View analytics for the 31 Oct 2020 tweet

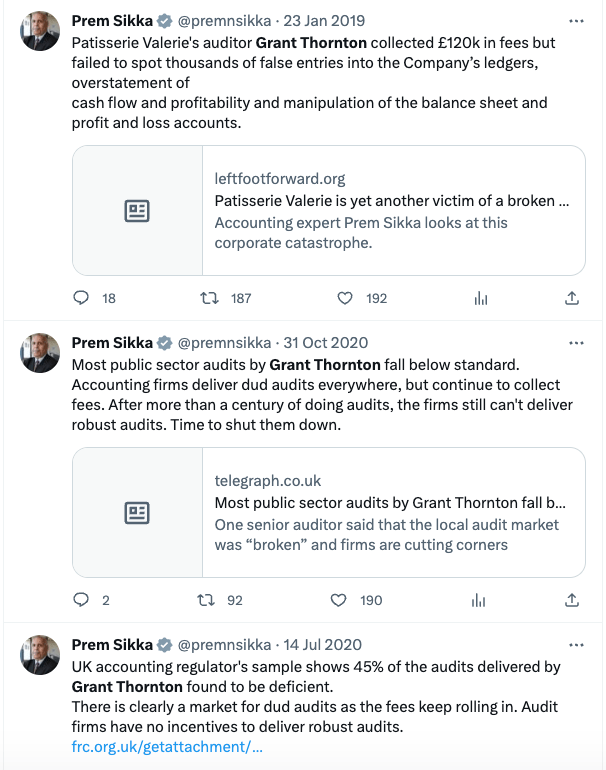click(481, 600)
